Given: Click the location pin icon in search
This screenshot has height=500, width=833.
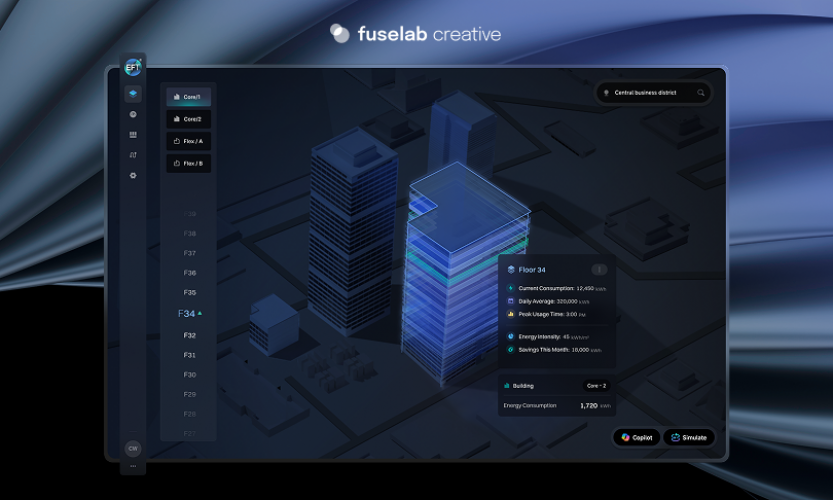Looking at the screenshot, I should coord(606,93).
